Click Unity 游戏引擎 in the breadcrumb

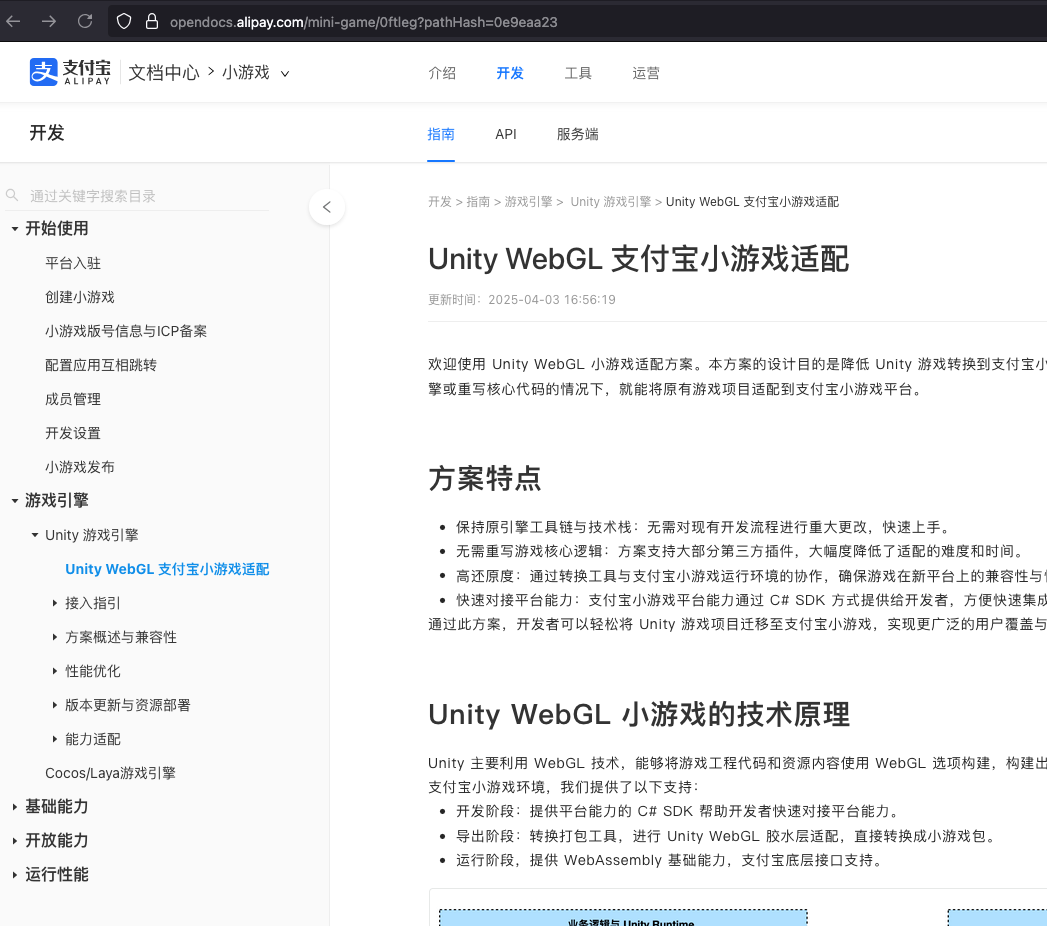click(x=610, y=202)
